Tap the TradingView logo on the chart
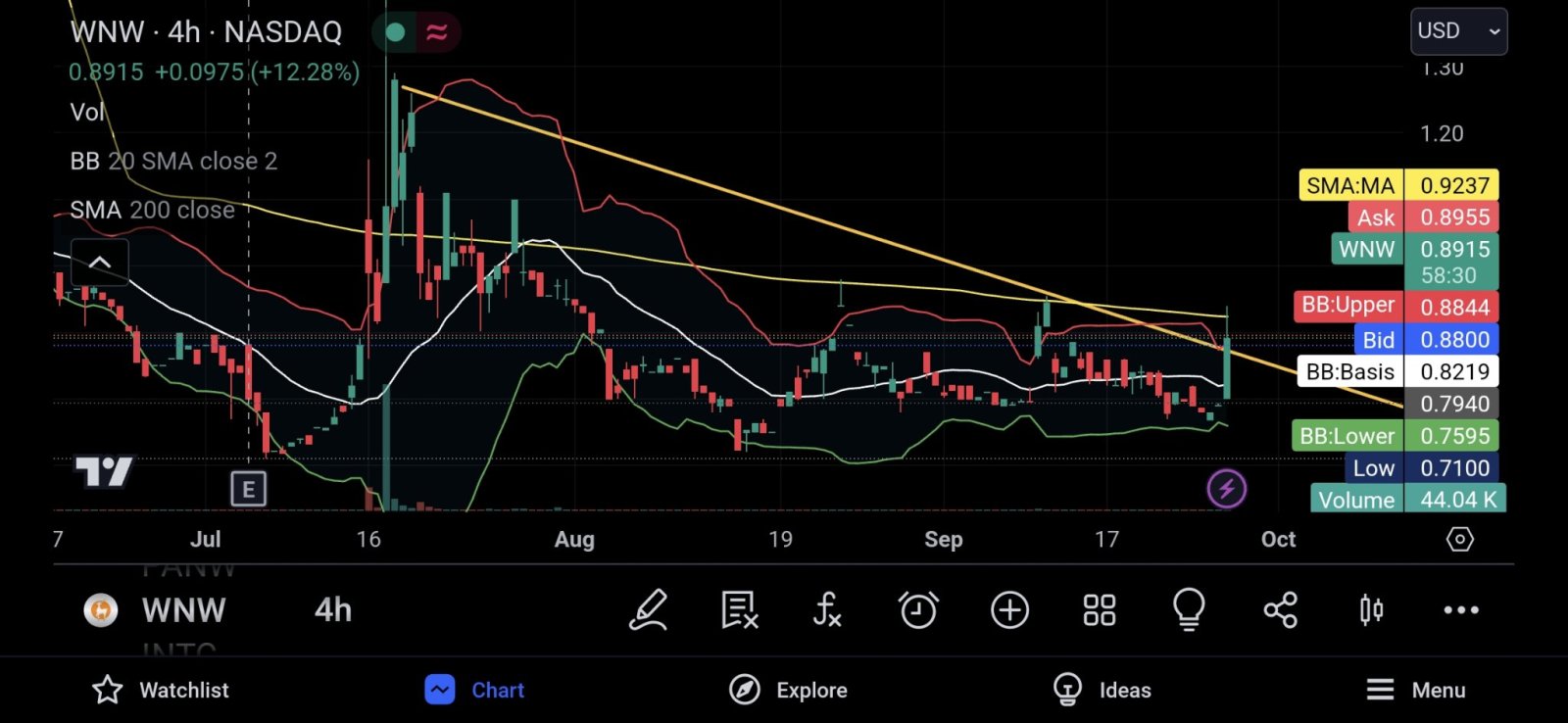 104,472
